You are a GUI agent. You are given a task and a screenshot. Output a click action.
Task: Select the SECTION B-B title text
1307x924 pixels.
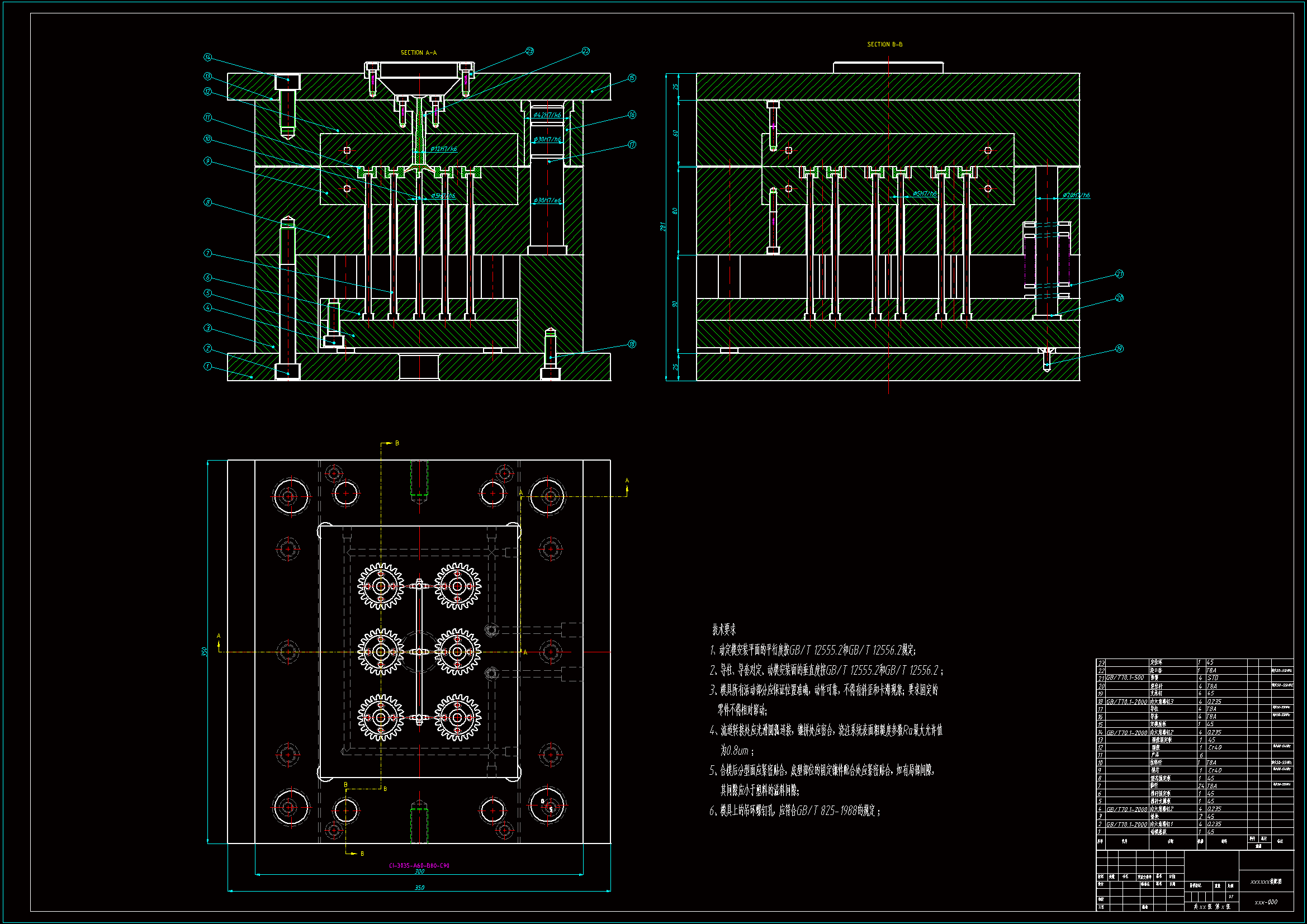(x=884, y=44)
